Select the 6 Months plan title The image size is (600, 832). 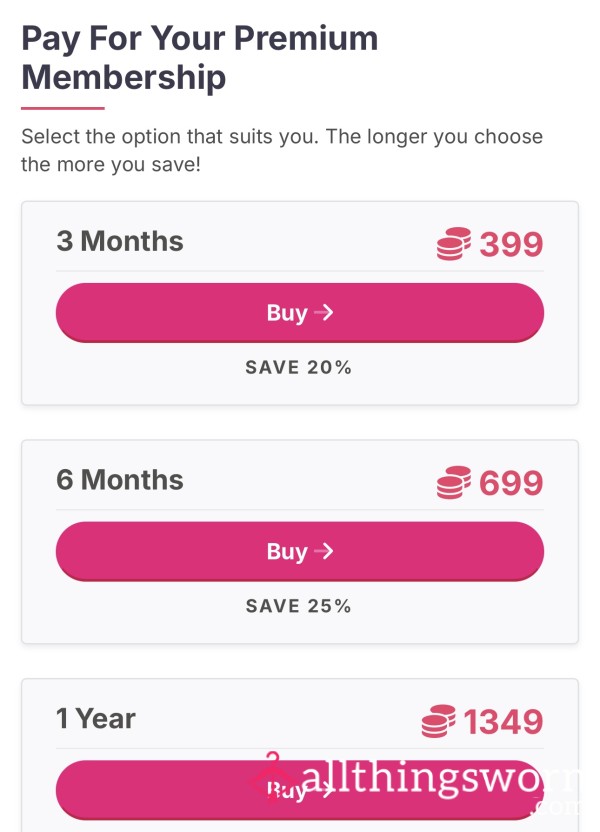[x=120, y=480]
